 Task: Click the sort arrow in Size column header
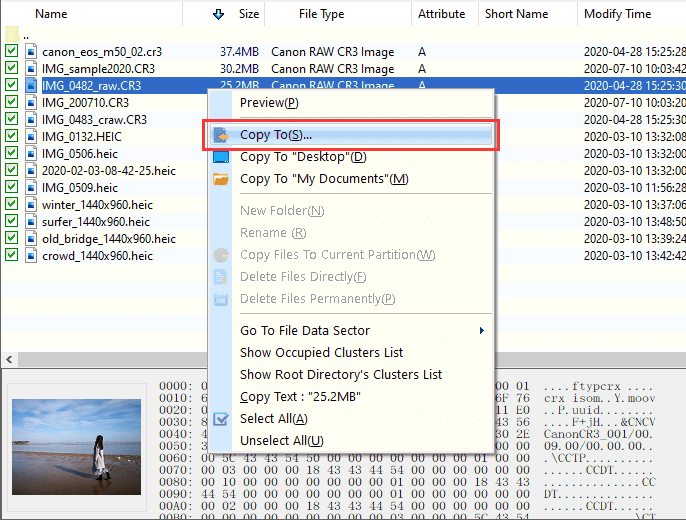click(x=218, y=14)
